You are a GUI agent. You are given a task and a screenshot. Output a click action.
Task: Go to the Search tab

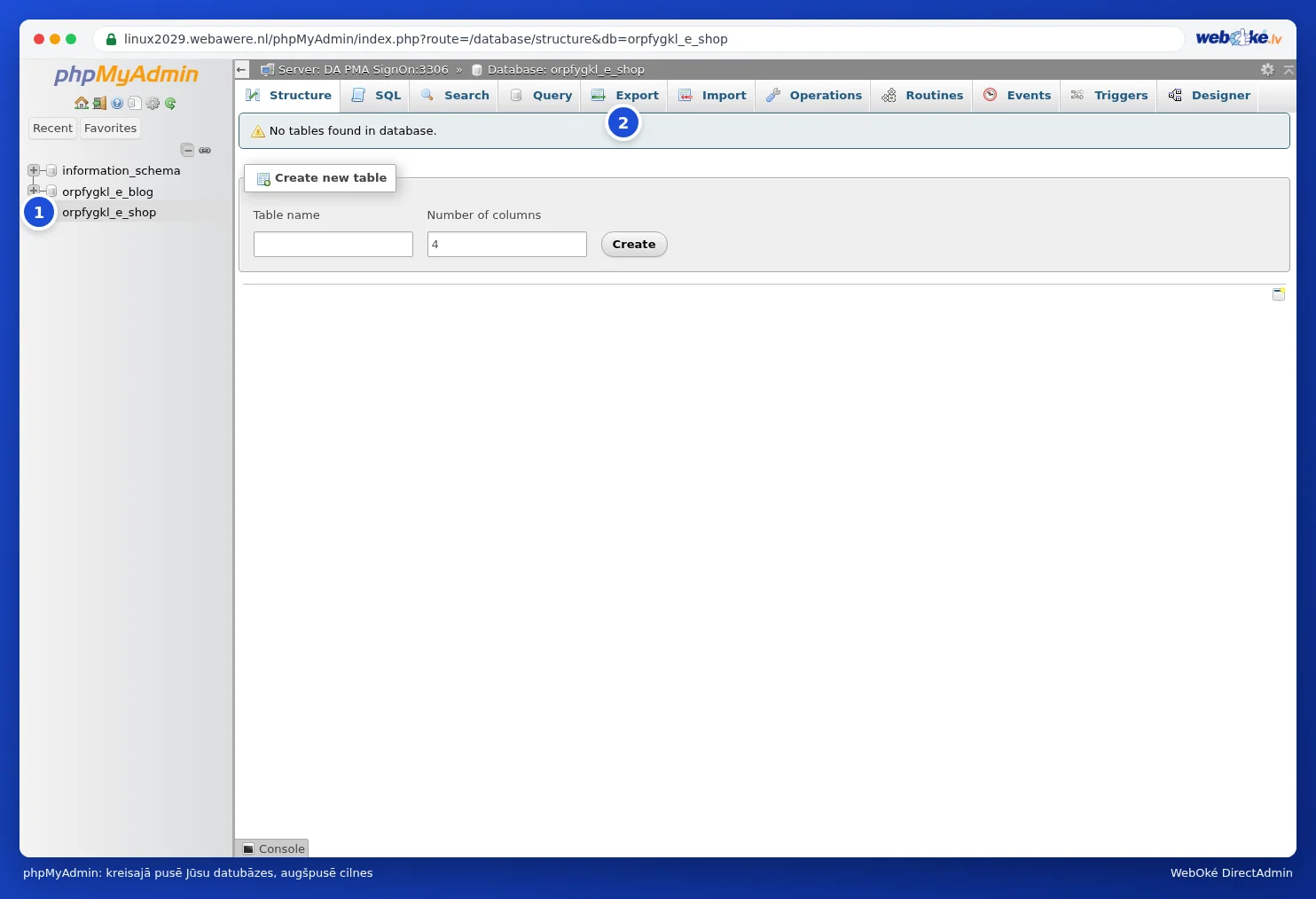coord(455,96)
